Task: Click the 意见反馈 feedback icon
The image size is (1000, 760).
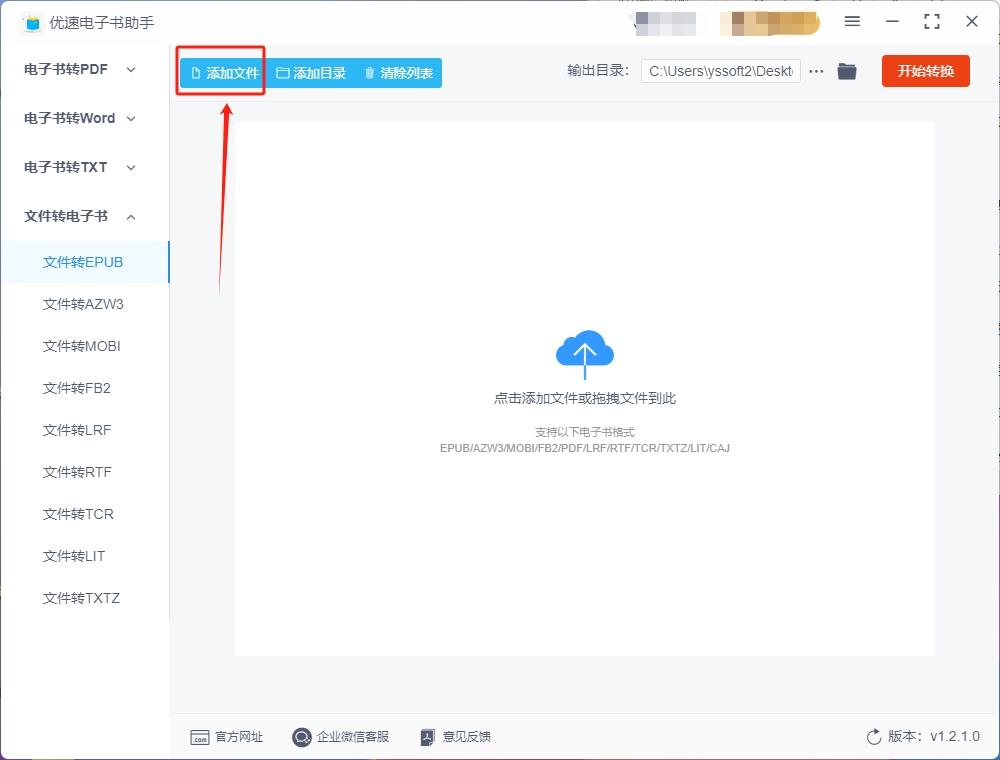Action: (x=427, y=737)
